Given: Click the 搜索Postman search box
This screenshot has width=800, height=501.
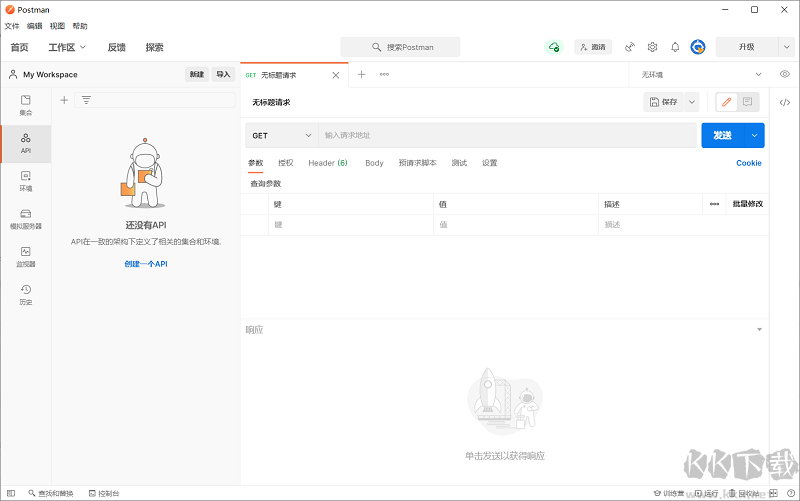Looking at the screenshot, I should click(401, 47).
